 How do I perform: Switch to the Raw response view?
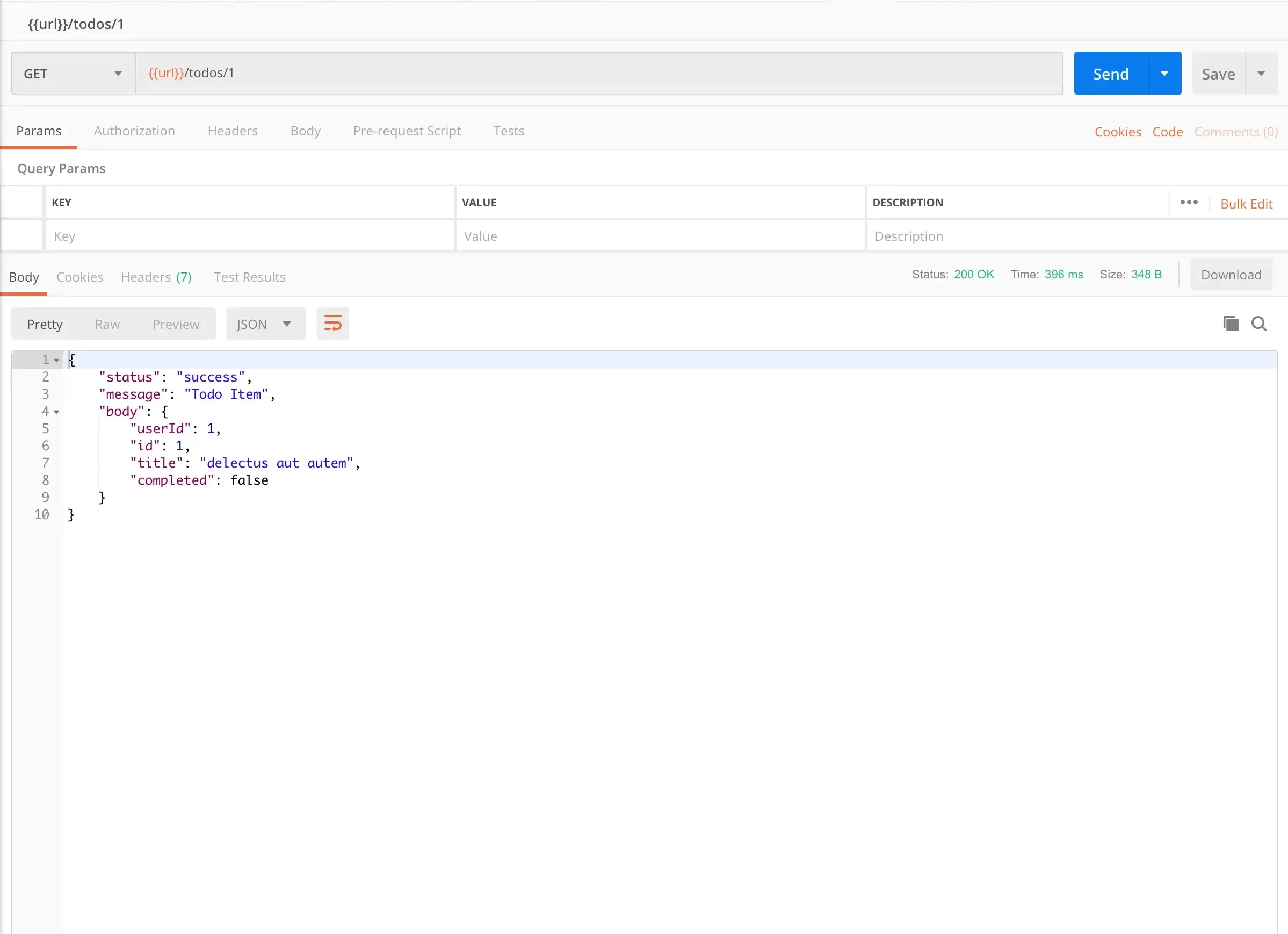107,324
